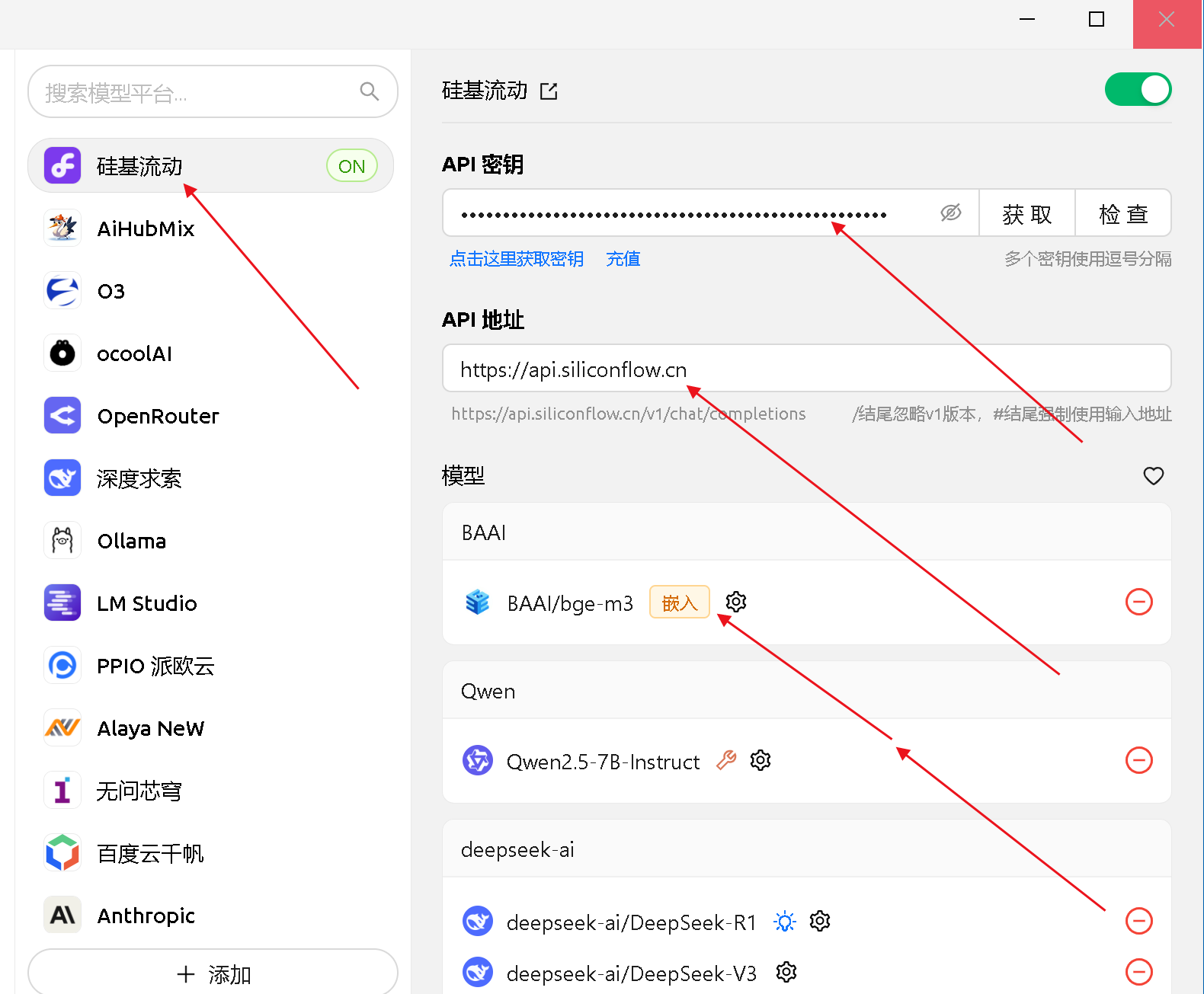Viewport: 1204px width, 994px height.
Task: Toggle the 硅基流动 provider enable switch
Action: click(x=1138, y=90)
